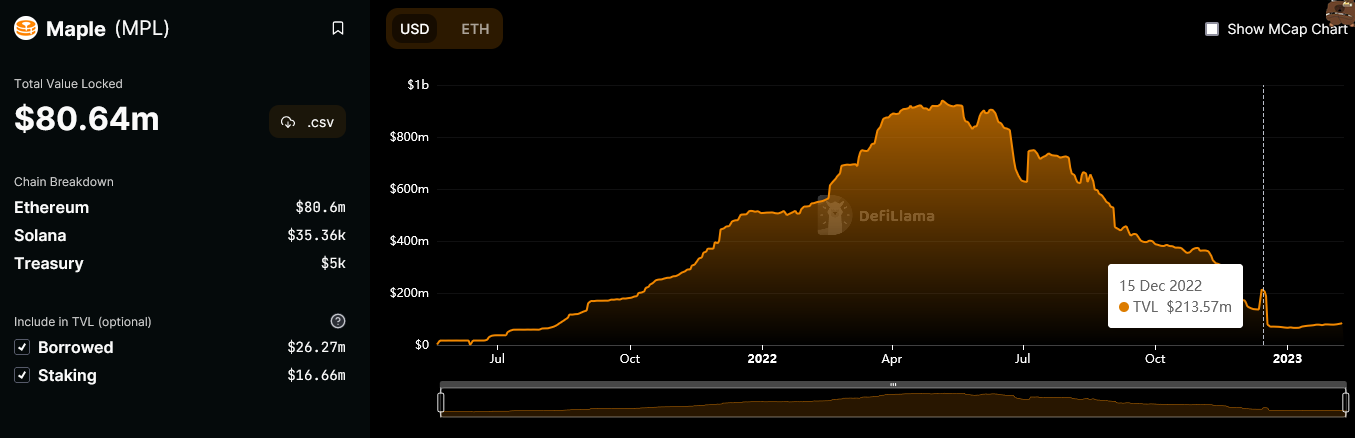This screenshot has height=438, width=1355.
Task: Click the $600m y-axis label
Action: 412,189
